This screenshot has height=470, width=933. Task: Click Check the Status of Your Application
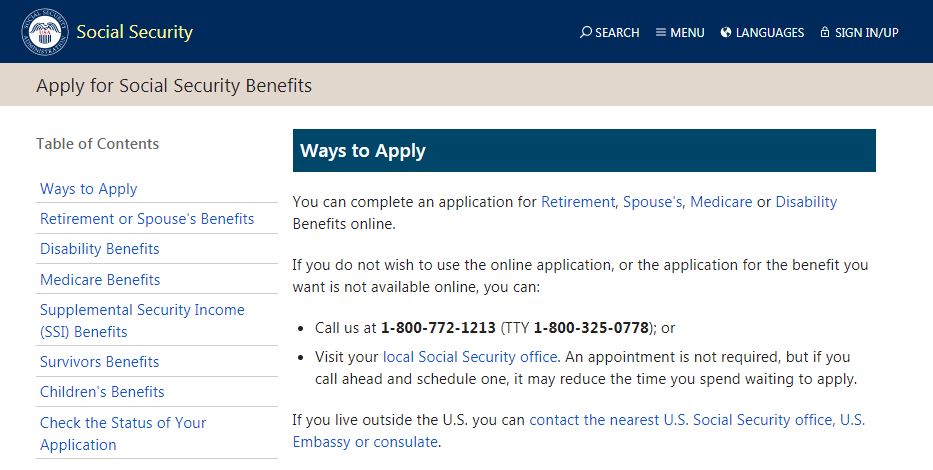pyautogui.click(x=123, y=434)
